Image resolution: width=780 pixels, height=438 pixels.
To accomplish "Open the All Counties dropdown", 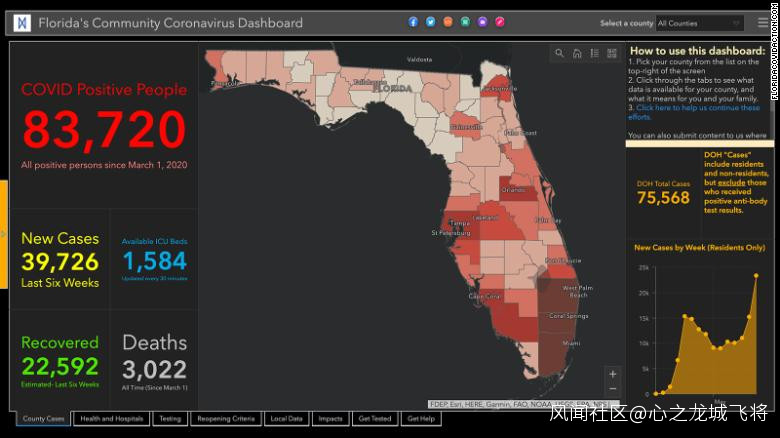I will 699,23.
